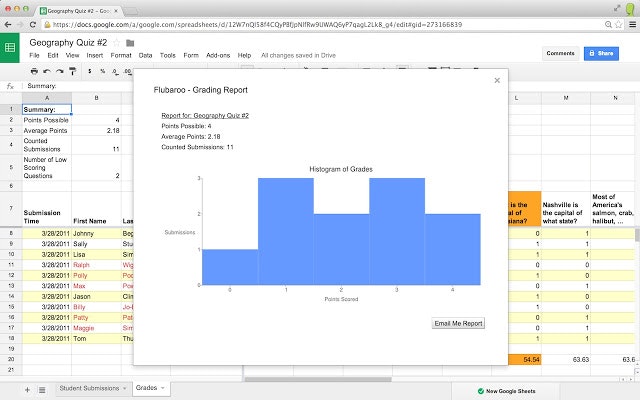Click the blue Share button
The height and width of the screenshot is (400, 640).
pyautogui.click(x=601, y=53)
